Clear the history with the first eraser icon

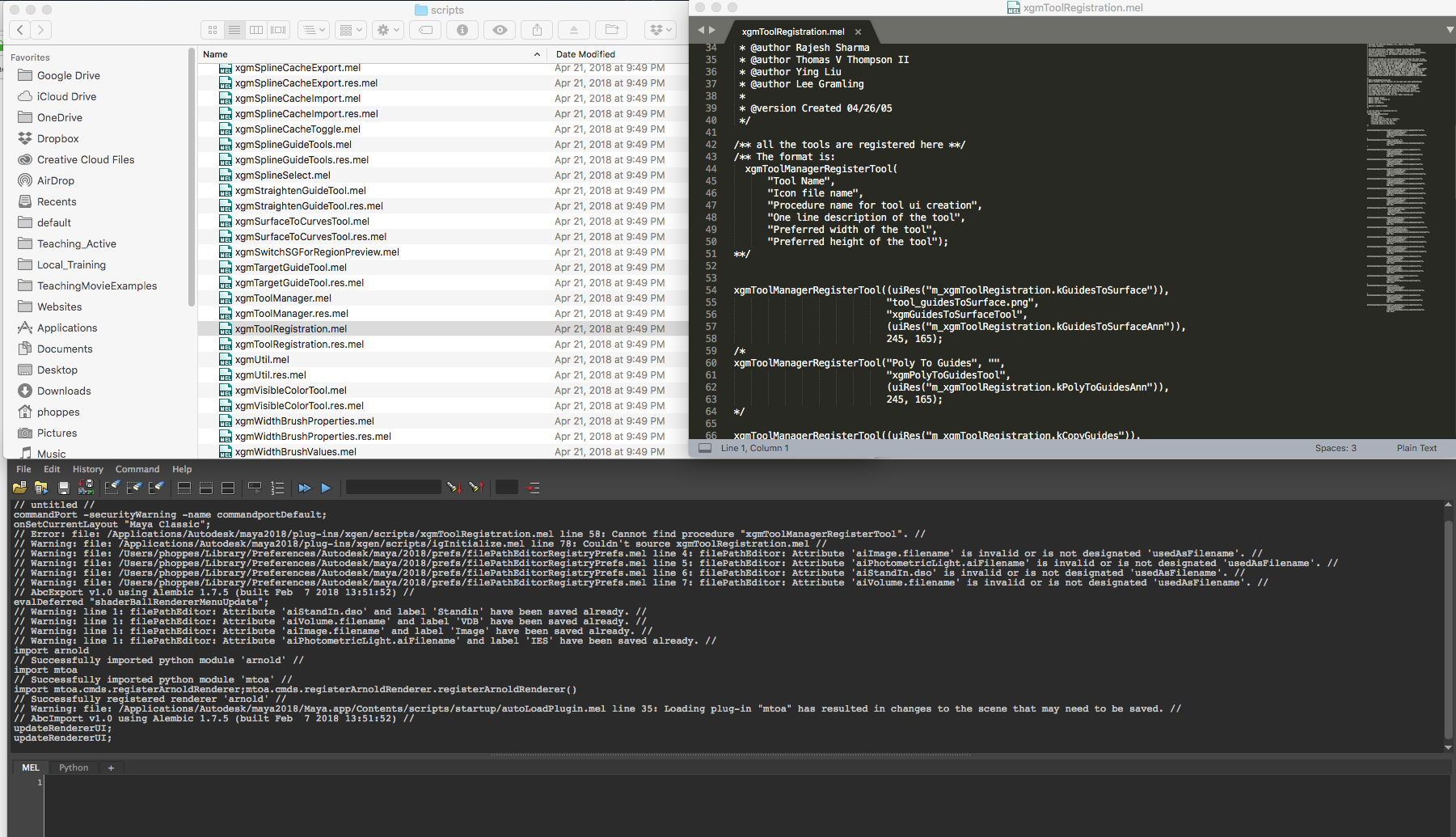(x=112, y=487)
